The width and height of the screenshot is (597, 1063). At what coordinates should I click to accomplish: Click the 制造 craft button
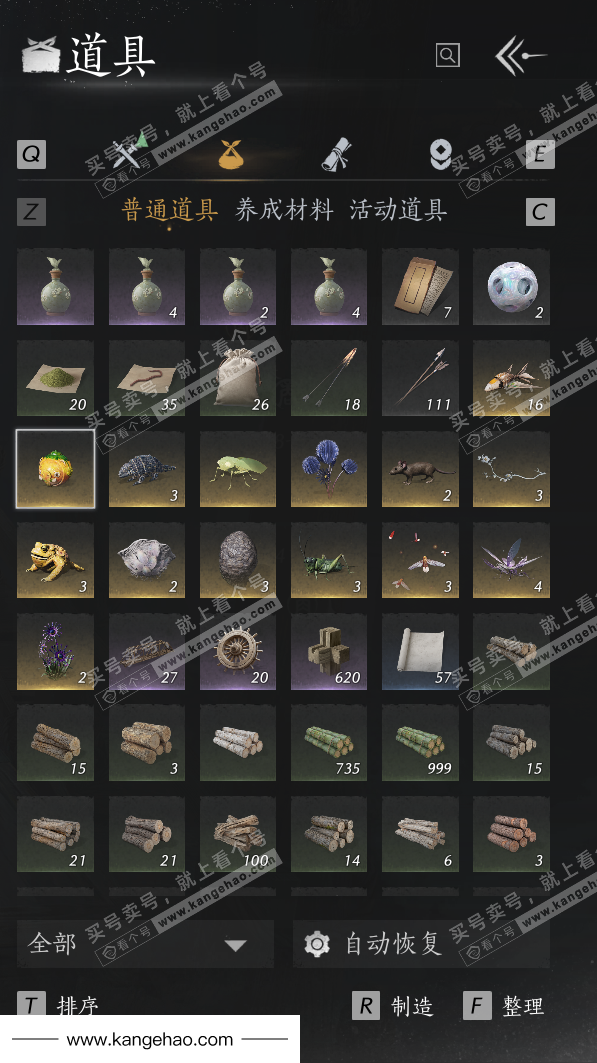pos(393,1006)
